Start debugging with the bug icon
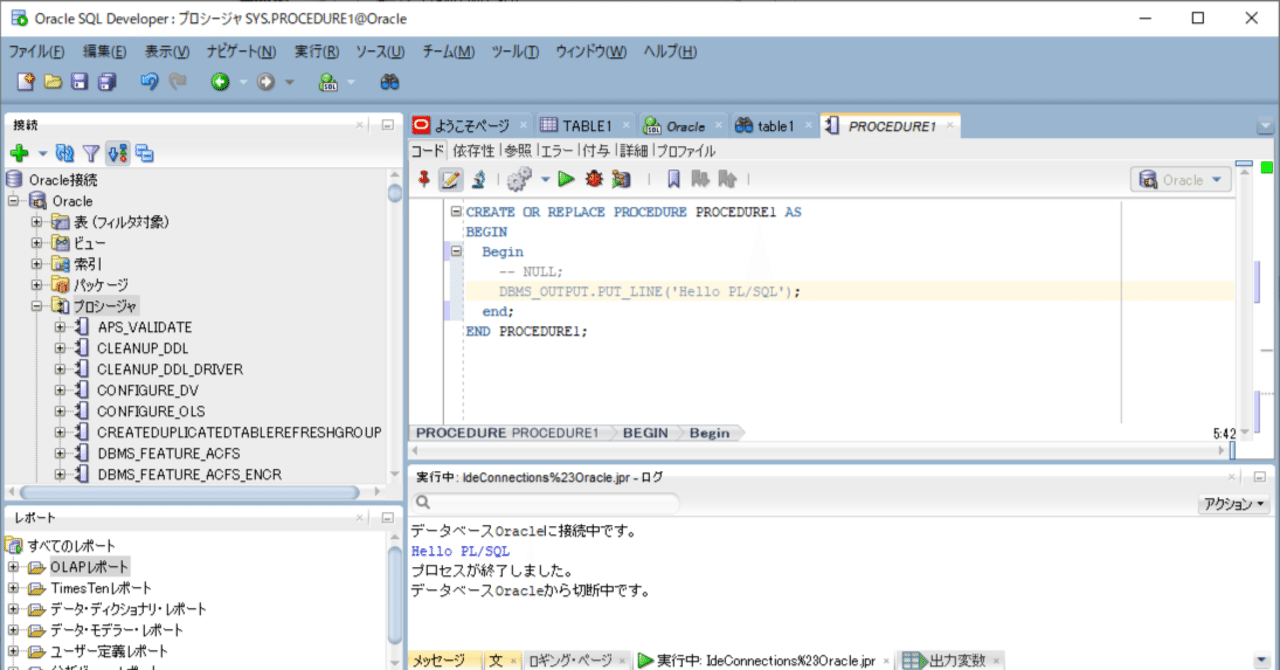Image resolution: width=1280 pixels, height=670 pixels. point(593,178)
